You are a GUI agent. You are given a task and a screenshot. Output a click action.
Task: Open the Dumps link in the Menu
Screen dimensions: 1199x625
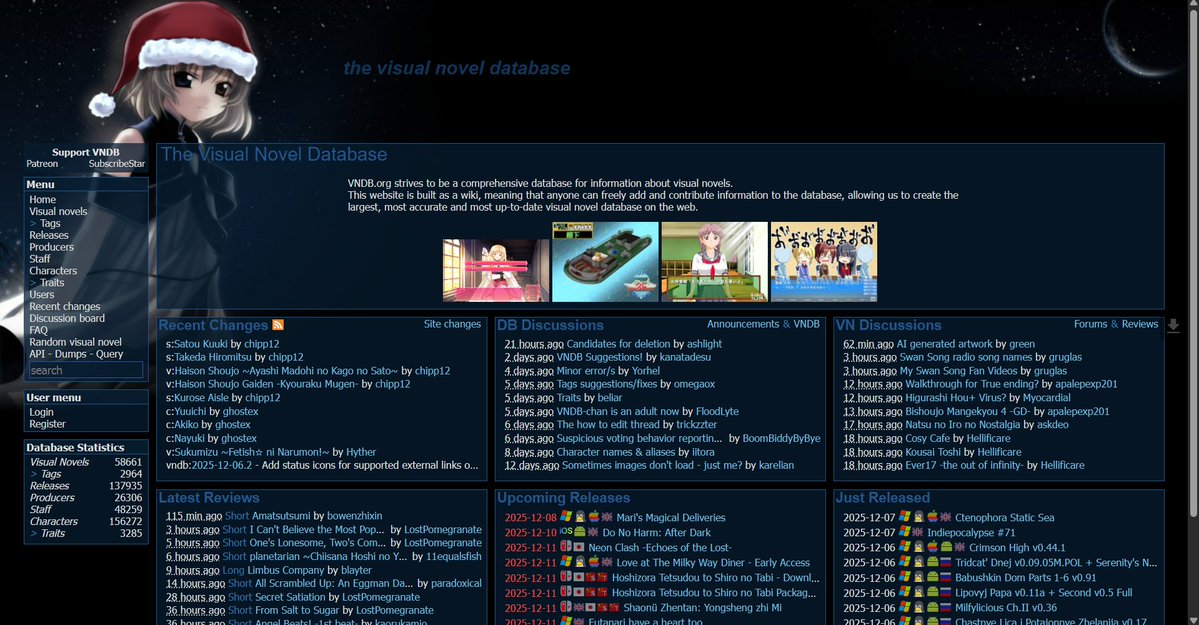coord(71,353)
